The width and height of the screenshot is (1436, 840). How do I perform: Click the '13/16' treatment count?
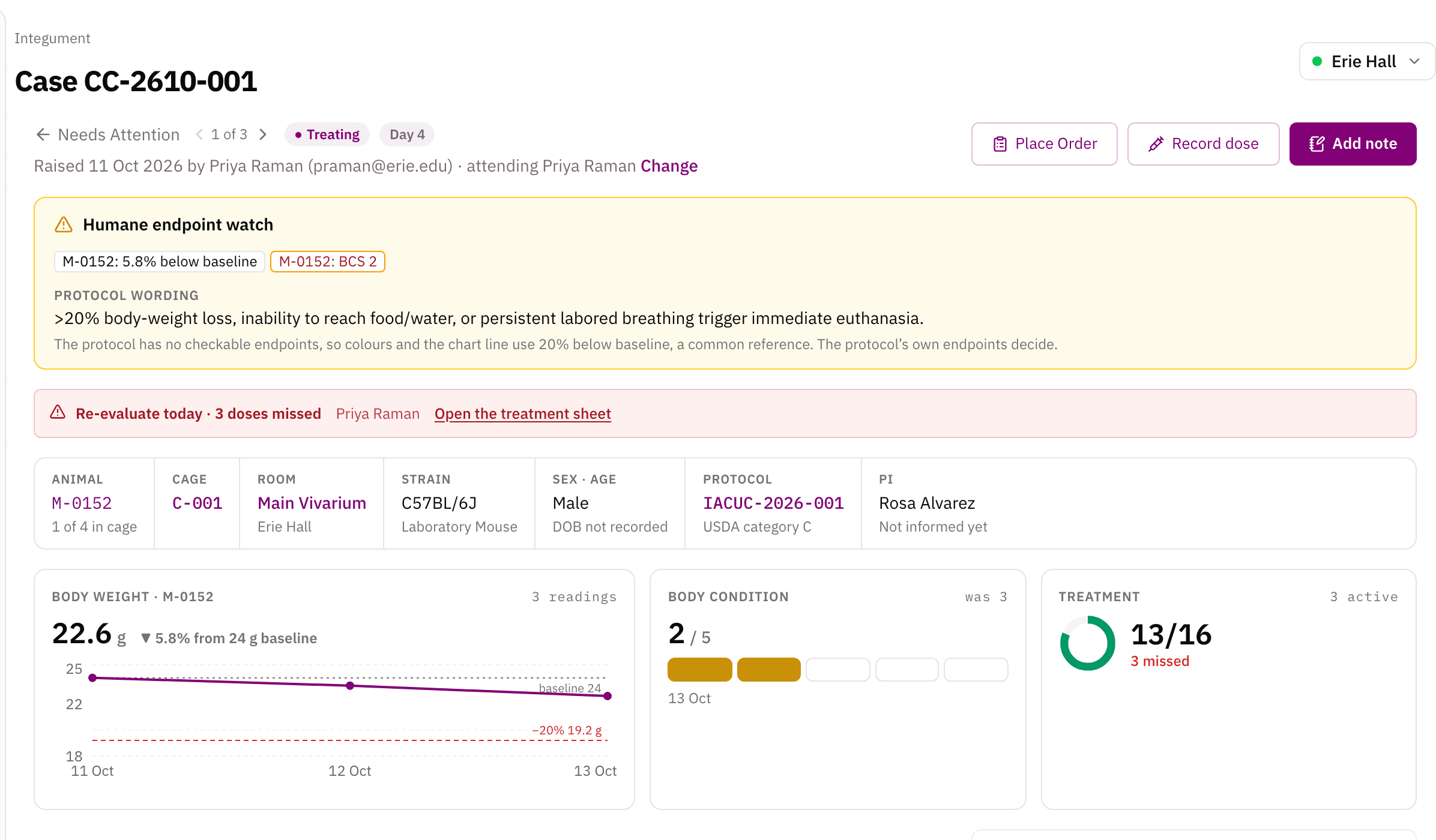click(1171, 635)
